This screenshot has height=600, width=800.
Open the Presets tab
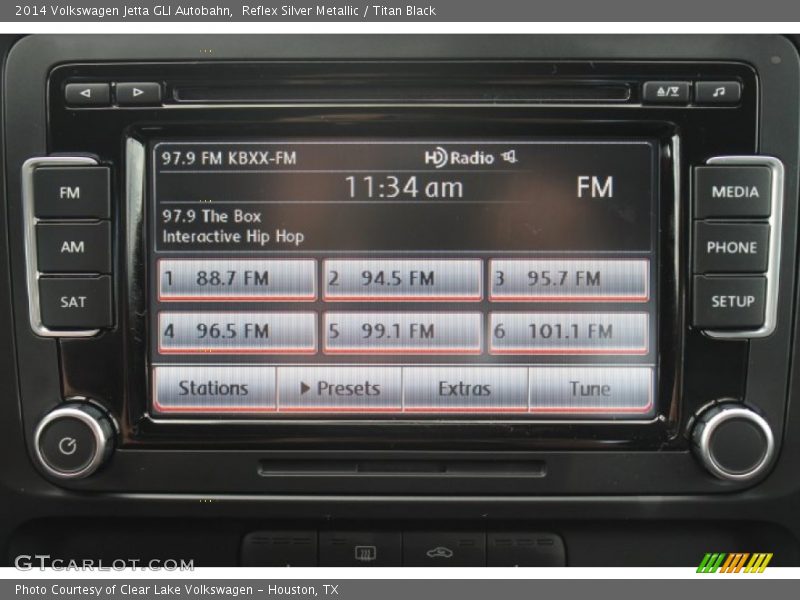pos(340,388)
